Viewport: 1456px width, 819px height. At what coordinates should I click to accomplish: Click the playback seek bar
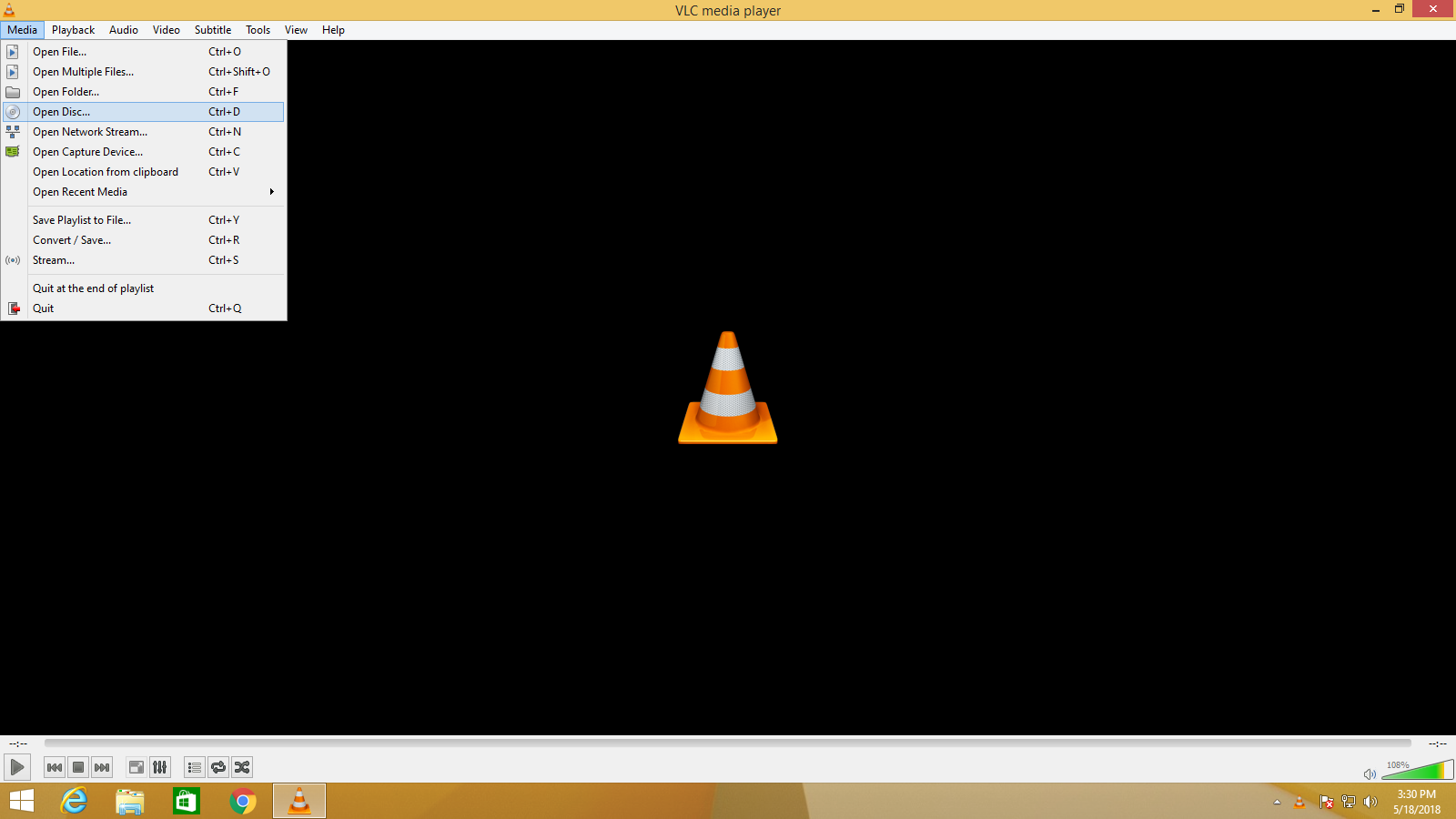point(728,743)
